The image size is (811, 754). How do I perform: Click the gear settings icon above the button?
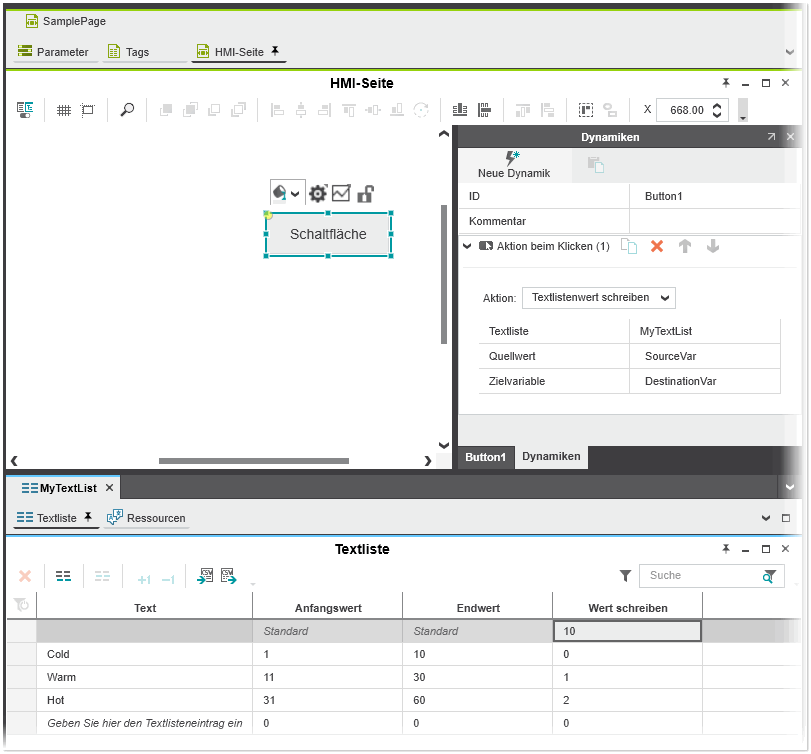coord(318,194)
